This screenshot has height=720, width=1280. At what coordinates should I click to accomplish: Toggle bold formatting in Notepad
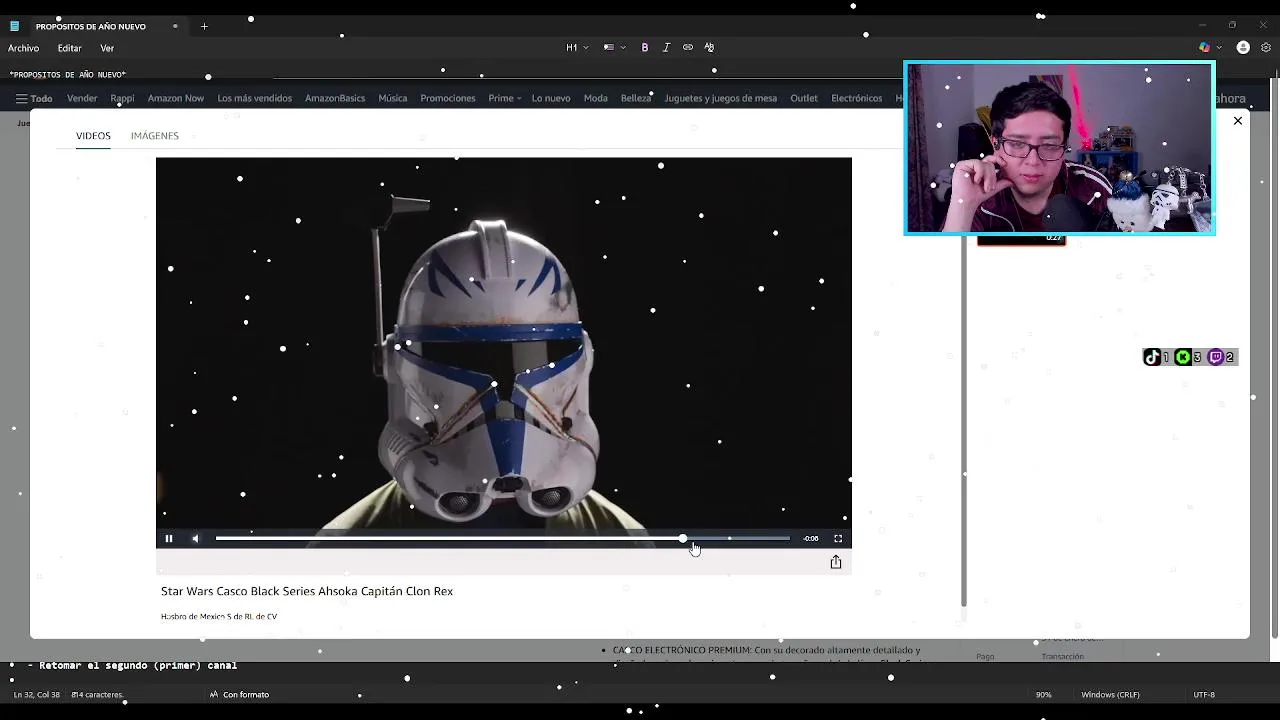point(645,47)
